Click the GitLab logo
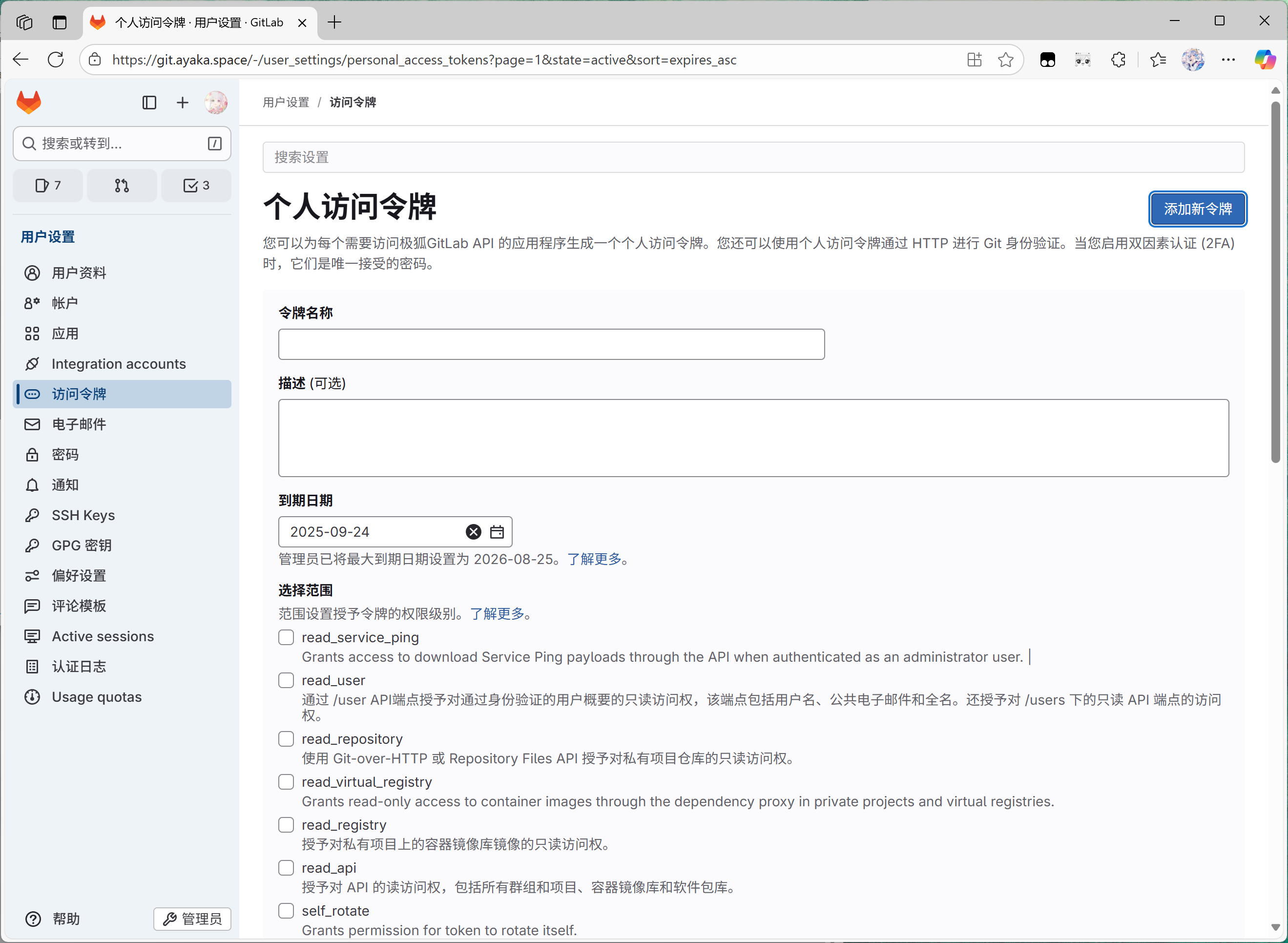The width and height of the screenshot is (1288, 943). coord(28,102)
